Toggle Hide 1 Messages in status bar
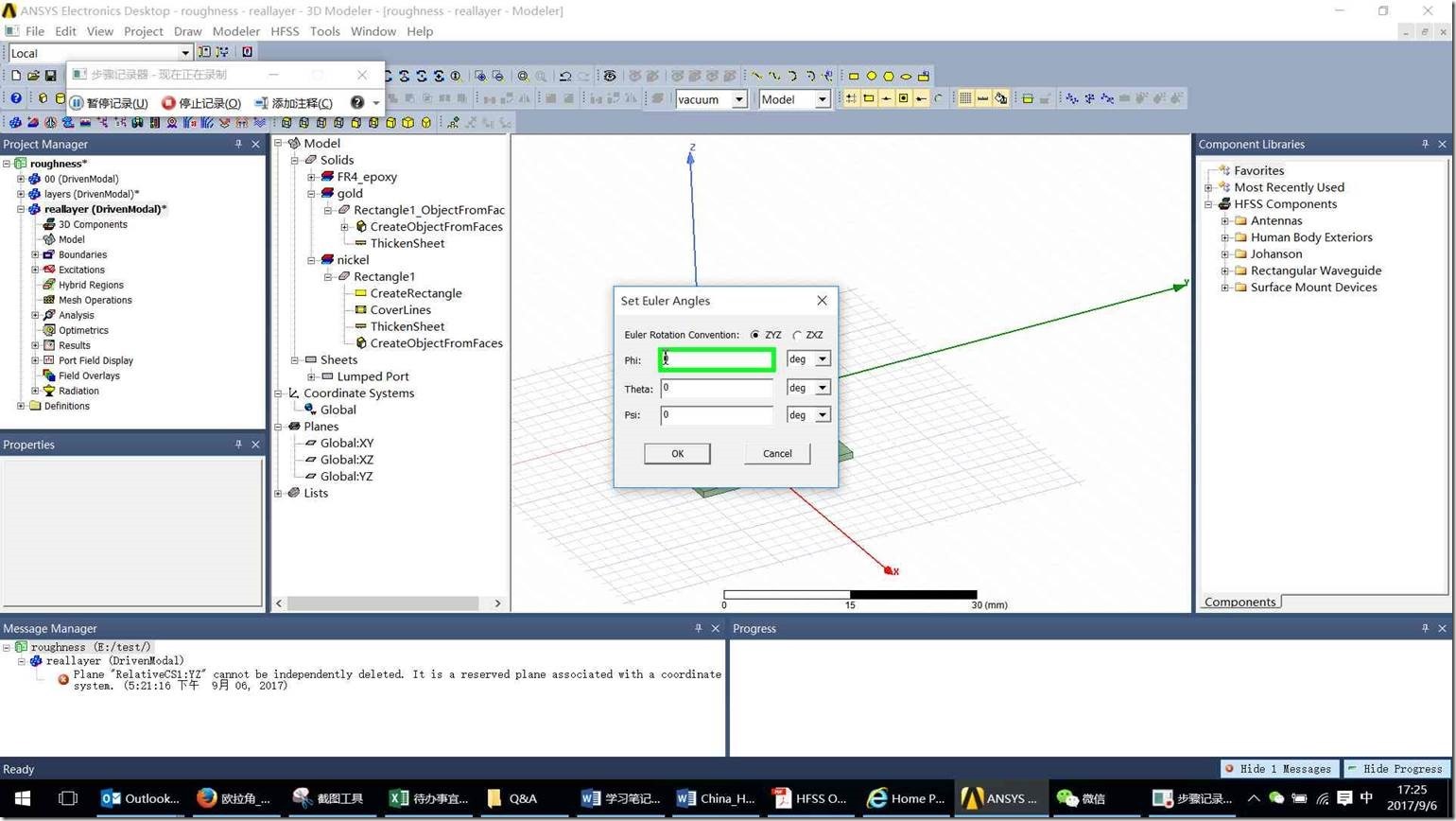The height and width of the screenshot is (821, 1456). 1280,769
